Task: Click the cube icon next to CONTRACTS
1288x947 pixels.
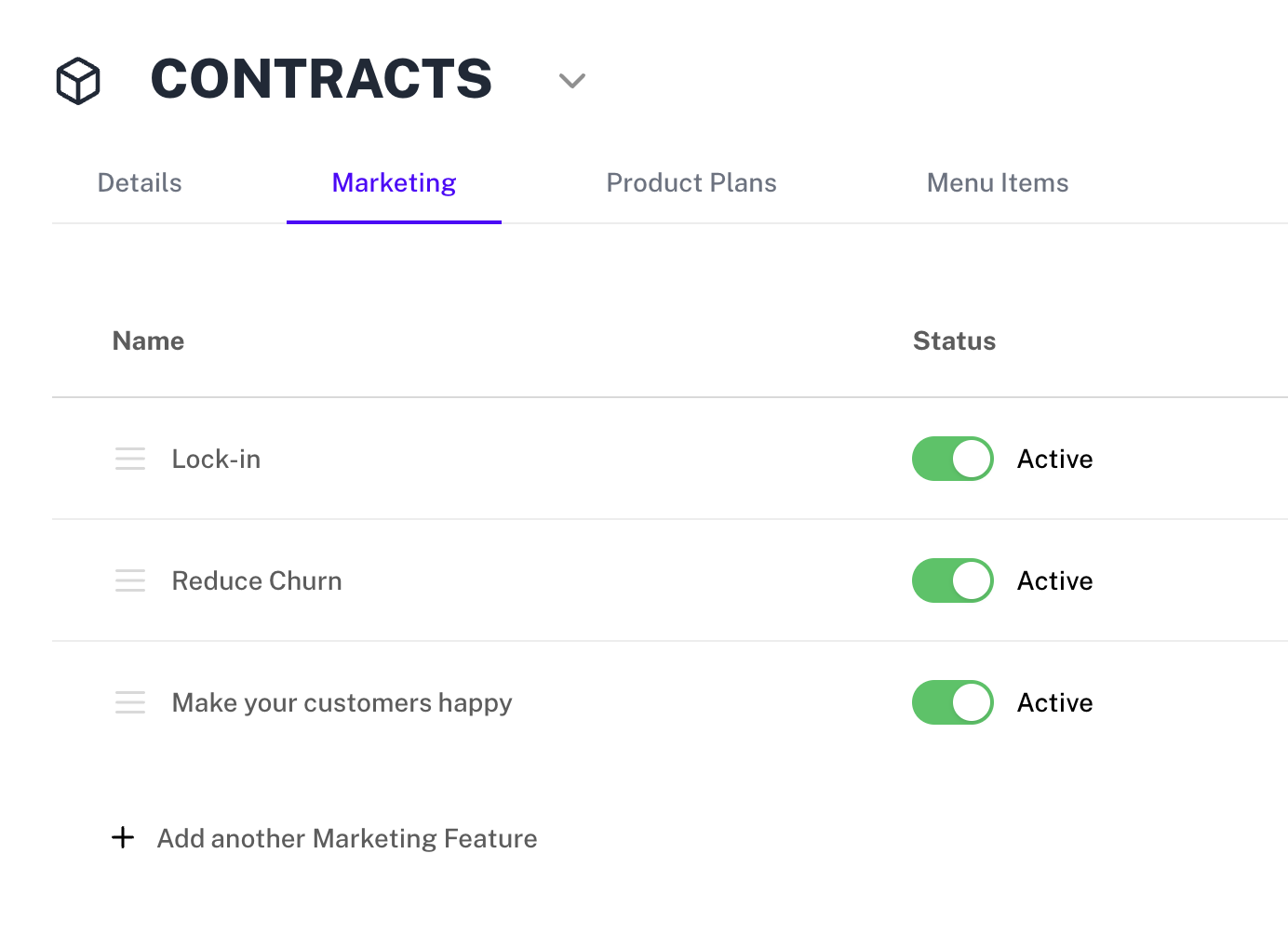Action: (77, 81)
